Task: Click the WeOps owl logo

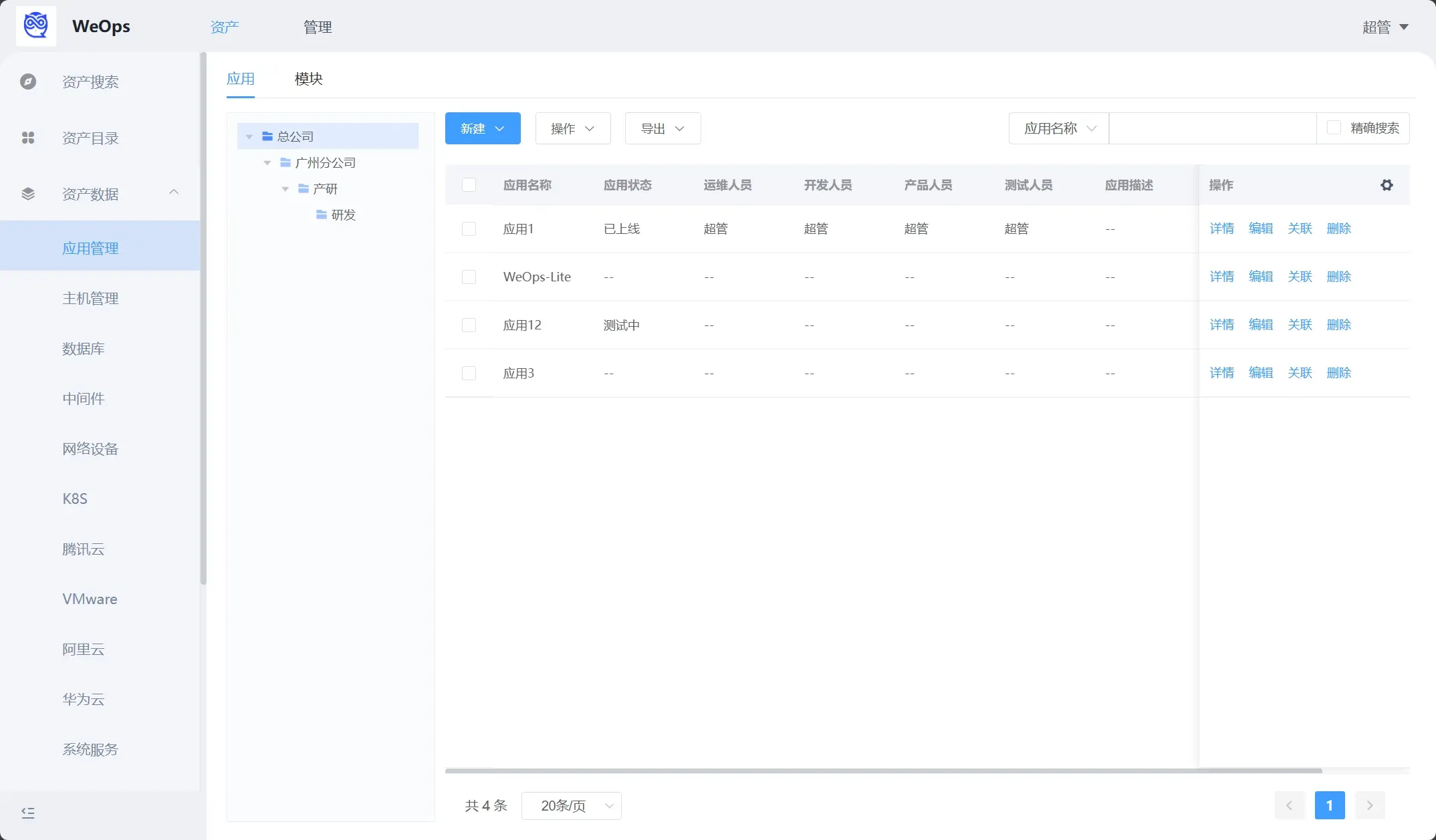Action: pyautogui.click(x=36, y=26)
